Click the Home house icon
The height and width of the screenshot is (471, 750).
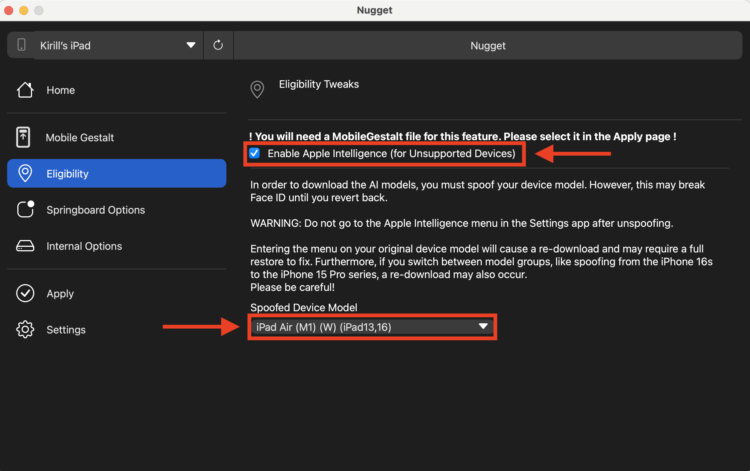[25, 90]
